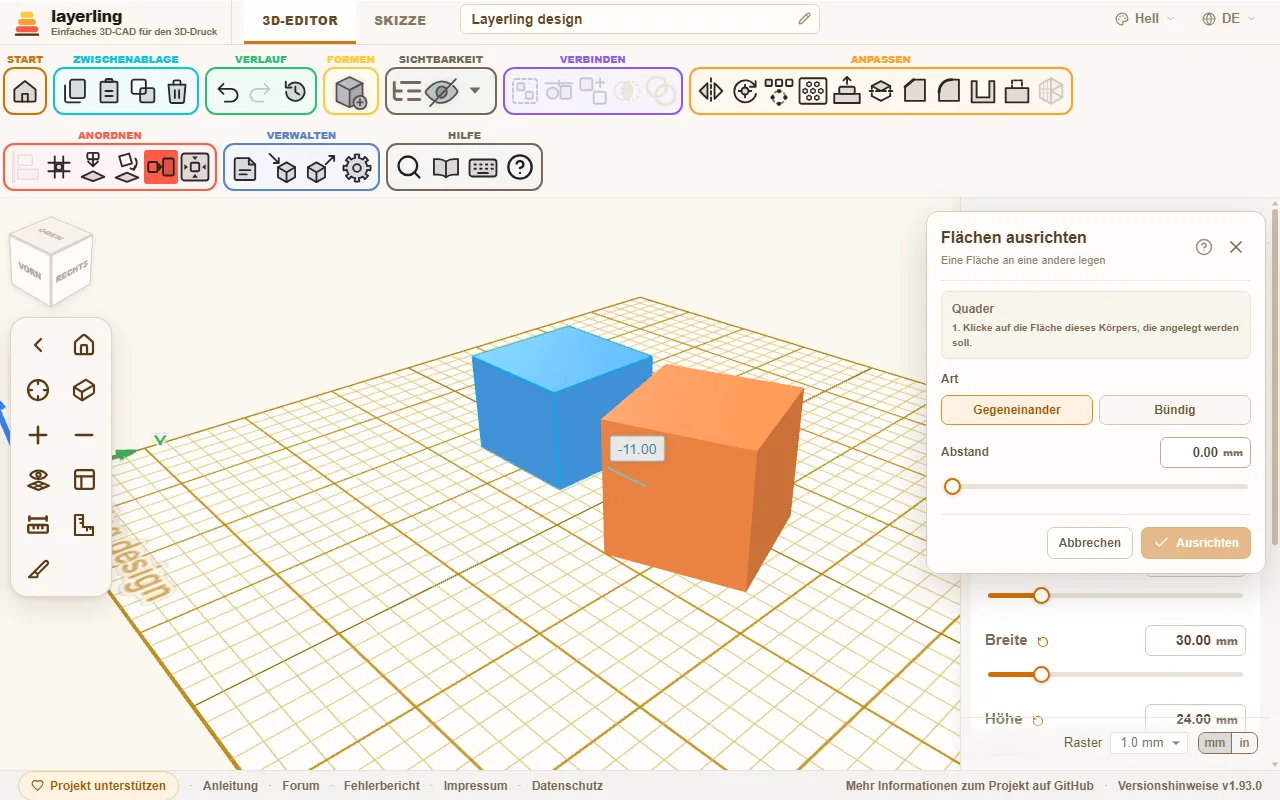Open the history clock icon under Verlauf
Image resolution: width=1280 pixels, height=800 pixels.
[x=295, y=92]
